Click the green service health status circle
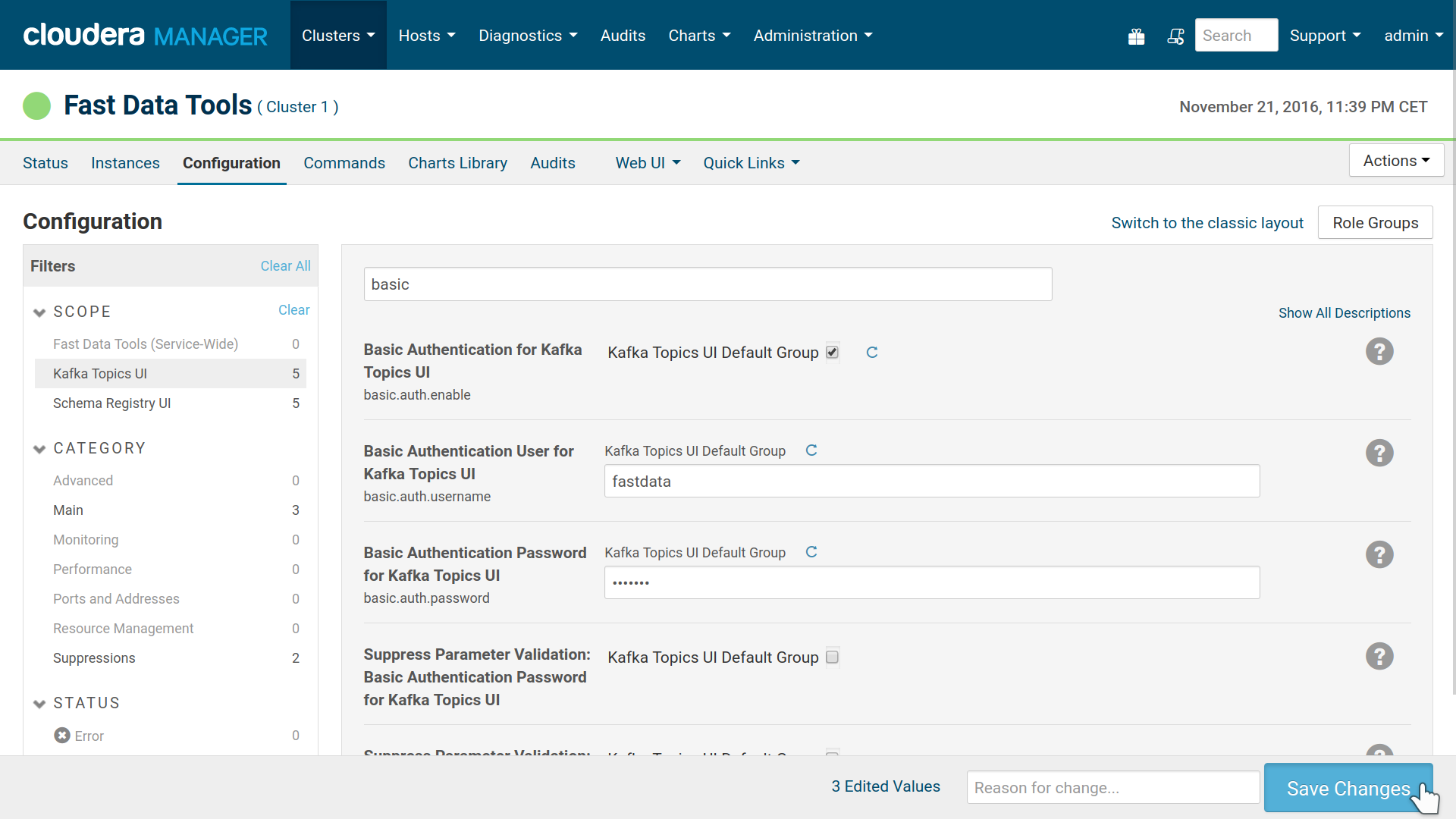Viewport: 1456px width, 819px height. 36,106
